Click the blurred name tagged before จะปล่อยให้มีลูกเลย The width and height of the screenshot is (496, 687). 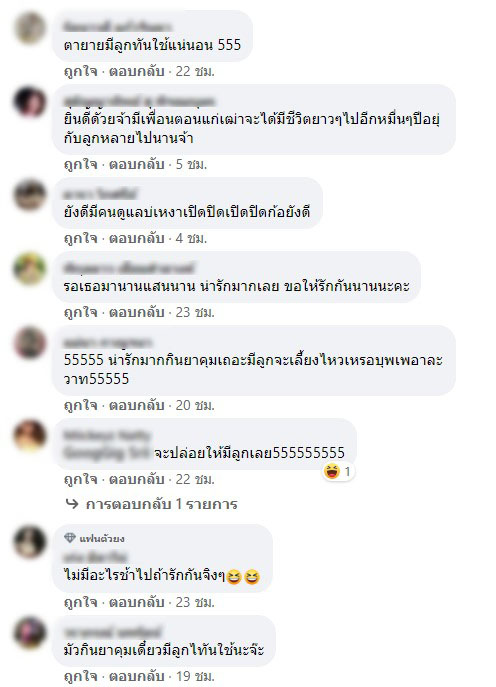click(107, 444)
